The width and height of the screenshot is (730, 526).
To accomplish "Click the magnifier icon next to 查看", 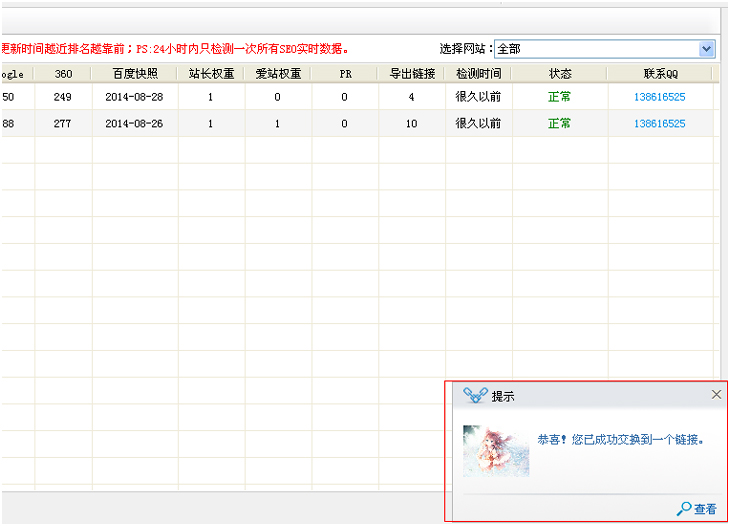I will point(684,509).
